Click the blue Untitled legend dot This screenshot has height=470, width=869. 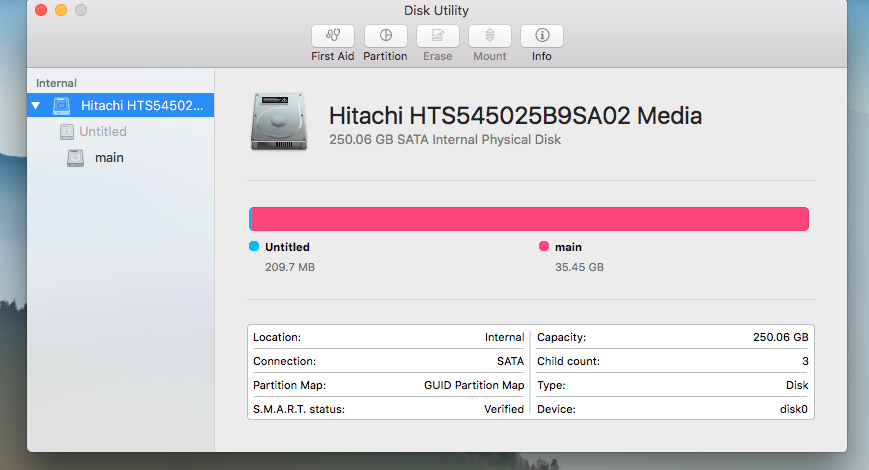(254, 246)
